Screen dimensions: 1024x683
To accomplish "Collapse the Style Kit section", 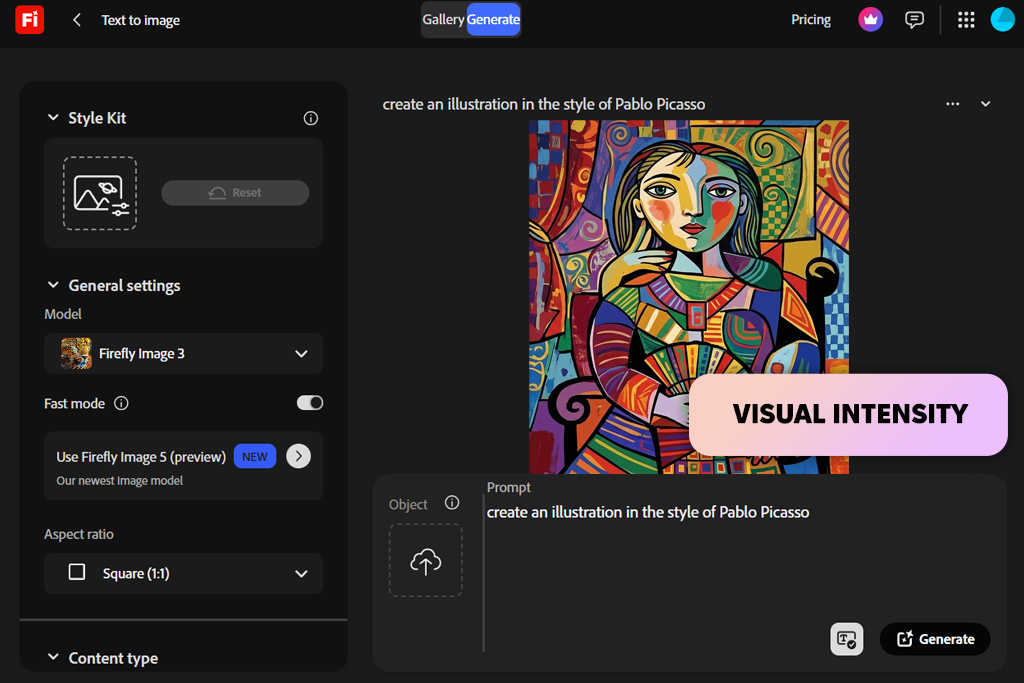I will (x=54, y=118).
